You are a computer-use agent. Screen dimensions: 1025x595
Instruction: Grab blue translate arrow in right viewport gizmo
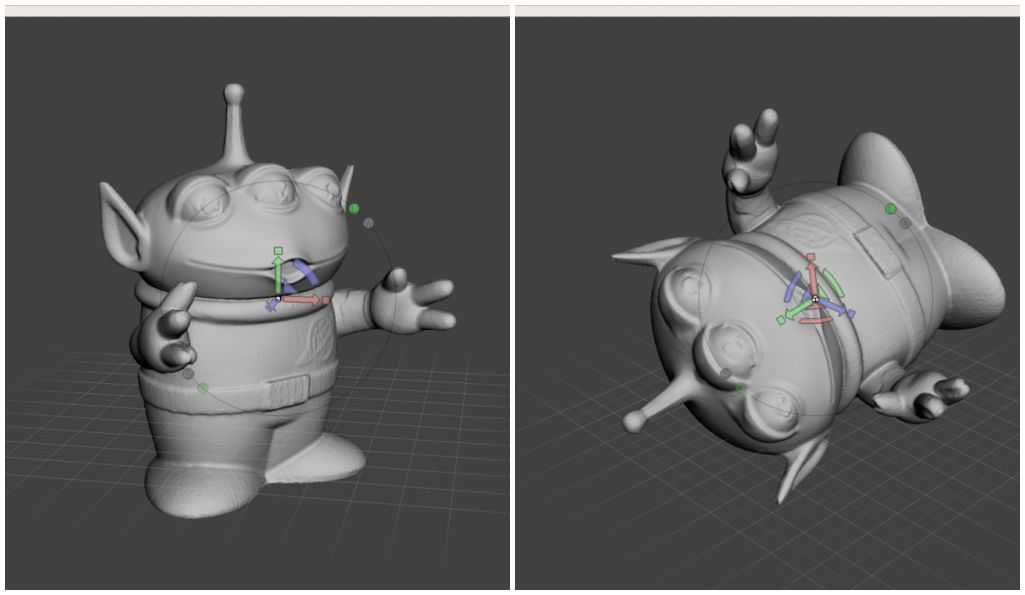pyautogui.click(x=832, y=306)
